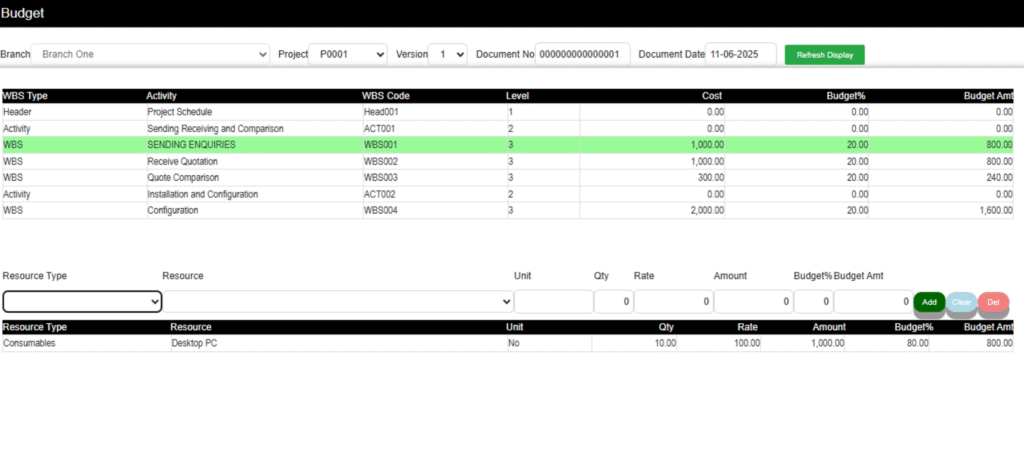Open the Branch dropdown

click(x=151, y=54)
